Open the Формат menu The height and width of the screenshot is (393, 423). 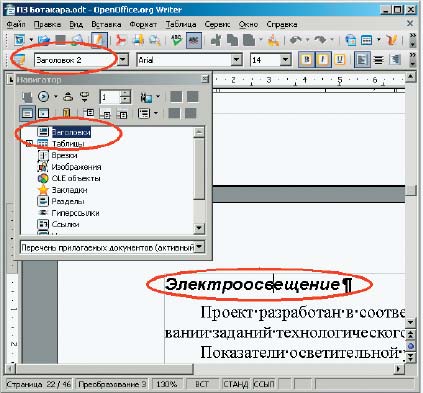point(143,24)
